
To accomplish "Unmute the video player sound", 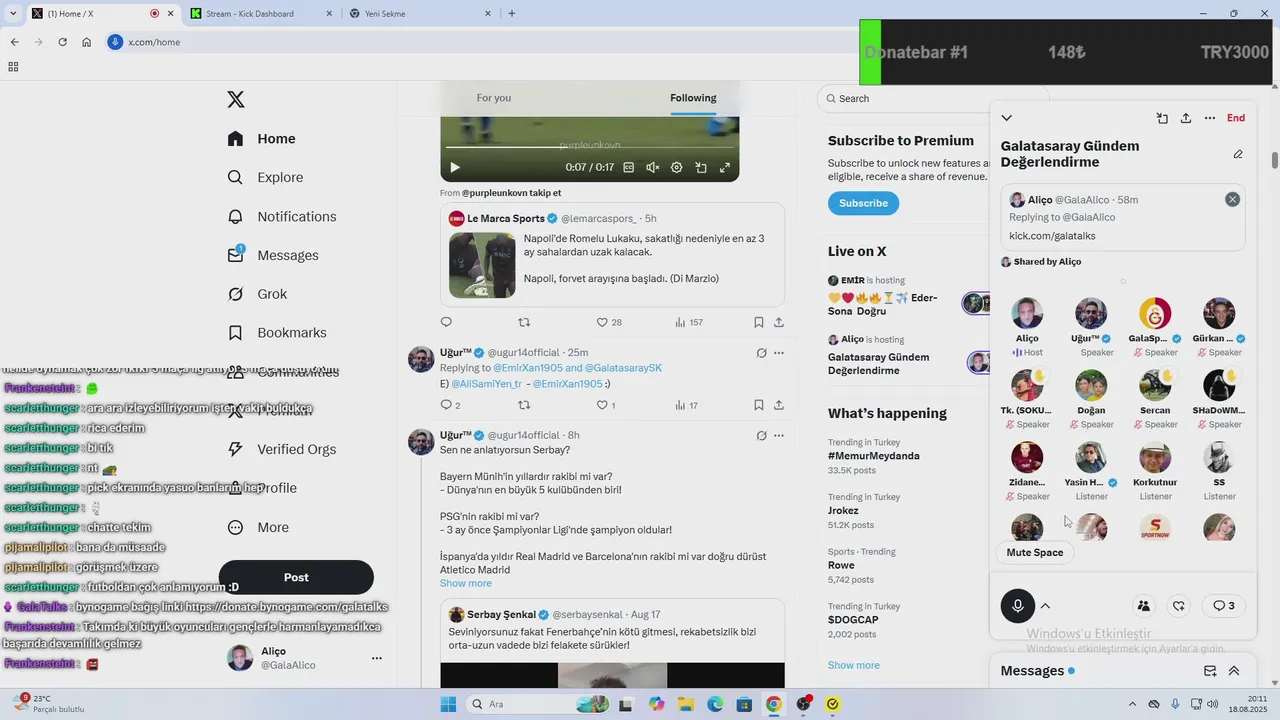I will pyautogui.click(x=653, y=168).
